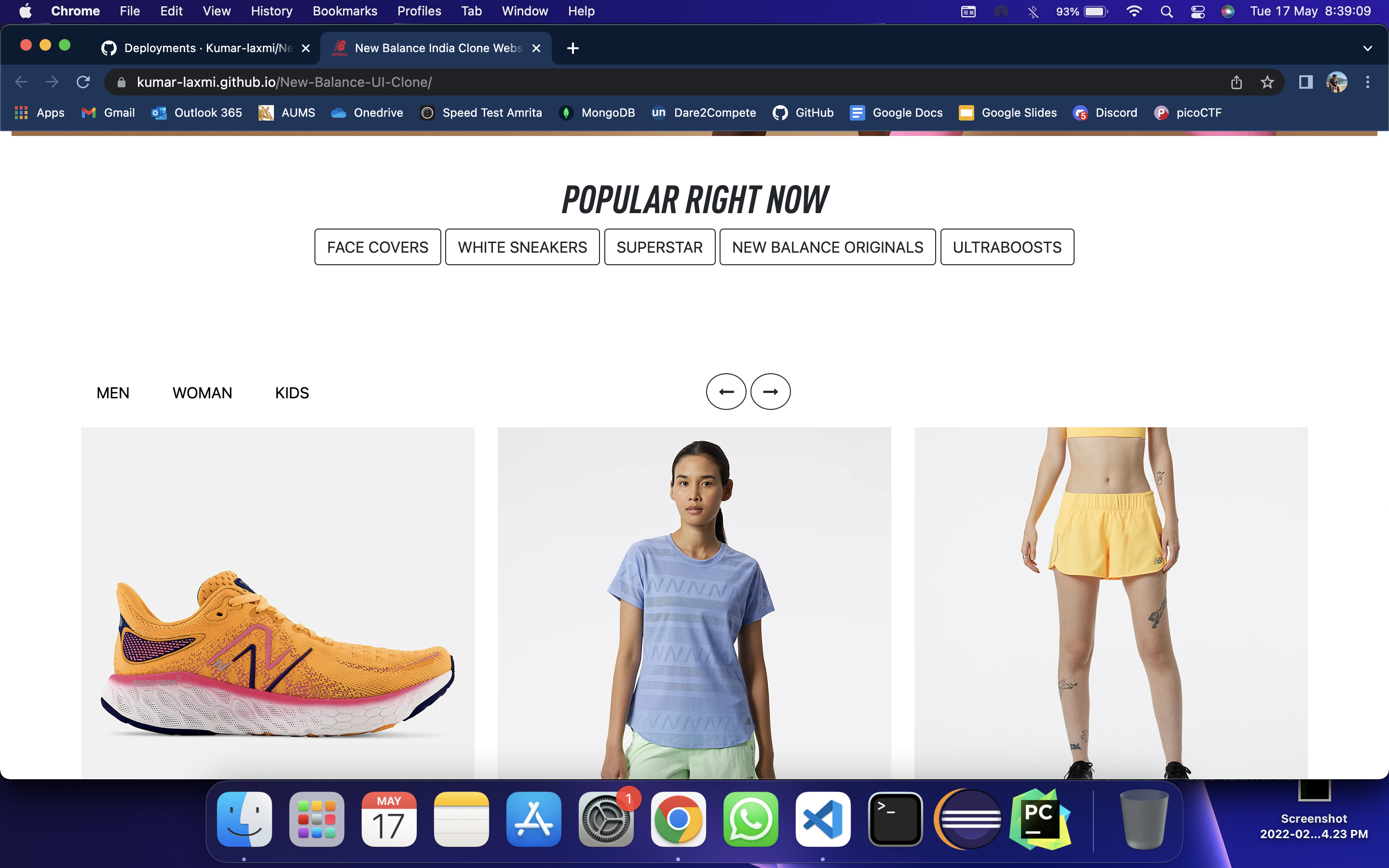Open Chrome three-dot menu
1389x868 pixels.
1367,82
